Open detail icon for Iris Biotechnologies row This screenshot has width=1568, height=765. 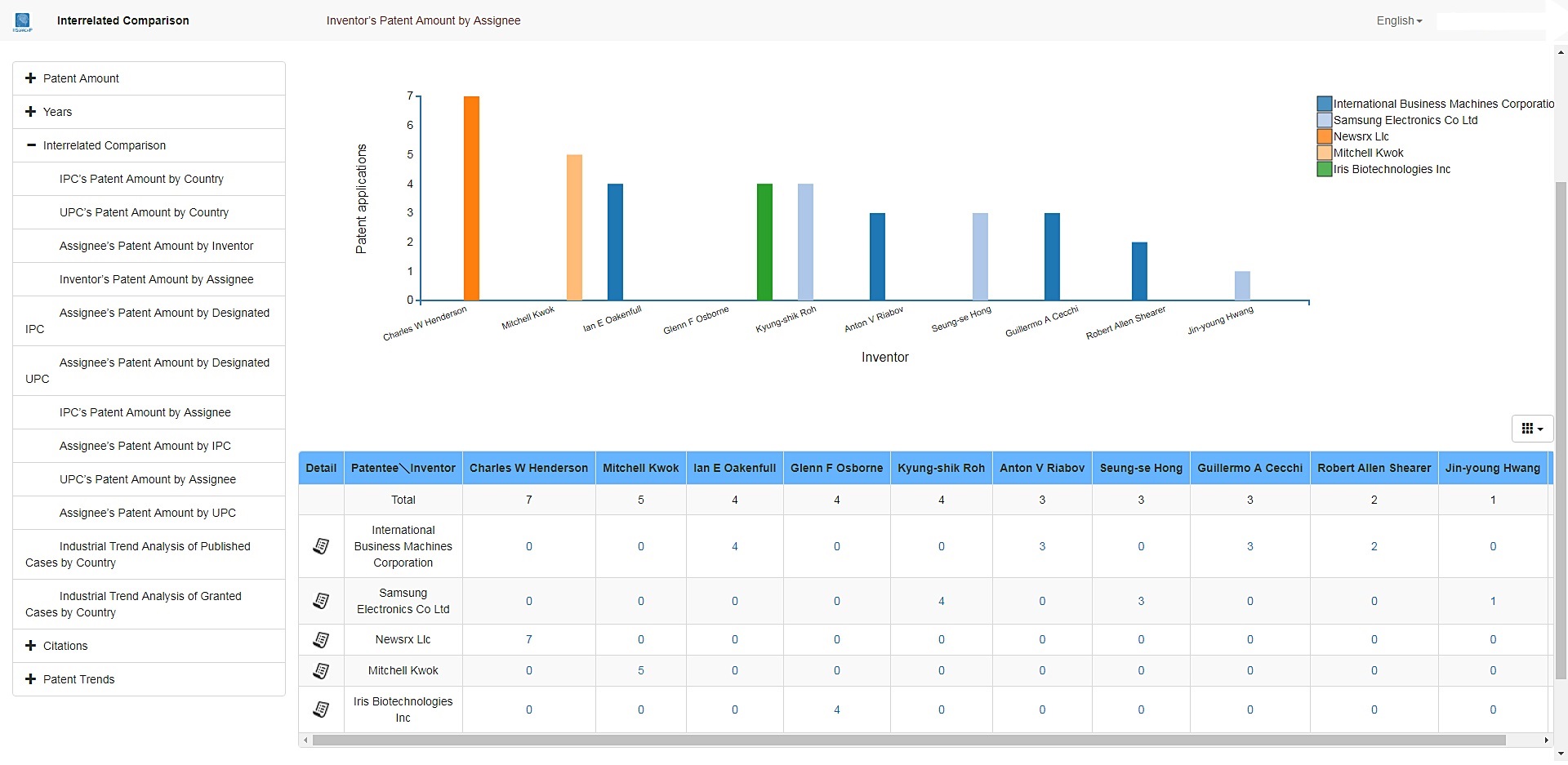tap(321, 709)
